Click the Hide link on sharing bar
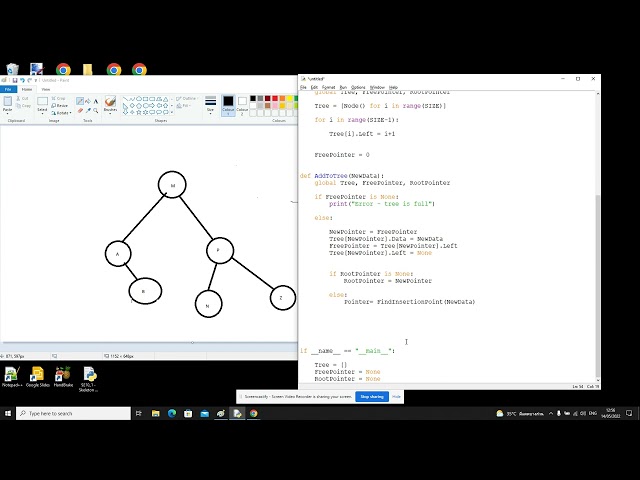640x480 pixels. pos(396,397)
